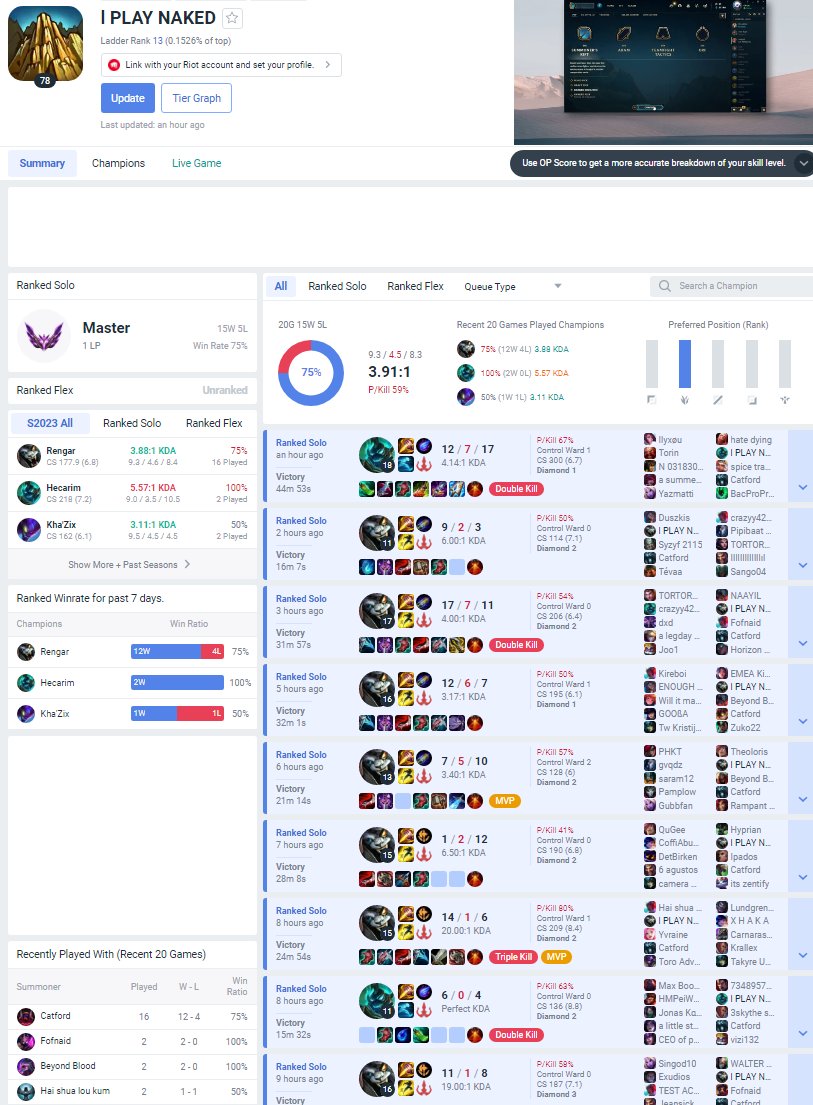Click the support position icon in Preferred Position
This screenshot has width=813, height=1105.
coord(785,400)
